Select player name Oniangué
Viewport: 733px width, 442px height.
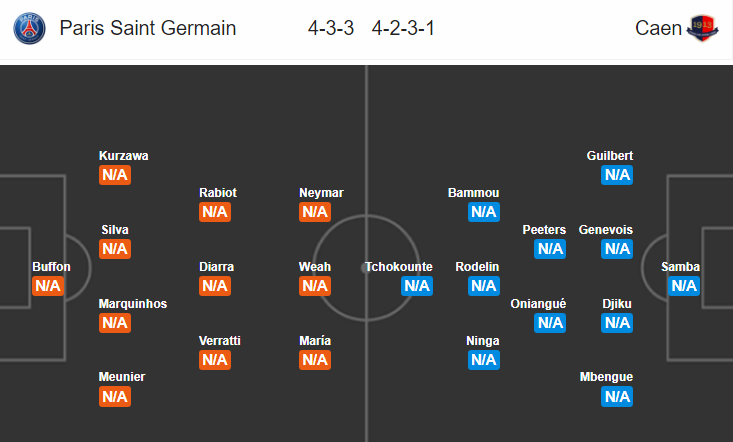coord(538,304)
